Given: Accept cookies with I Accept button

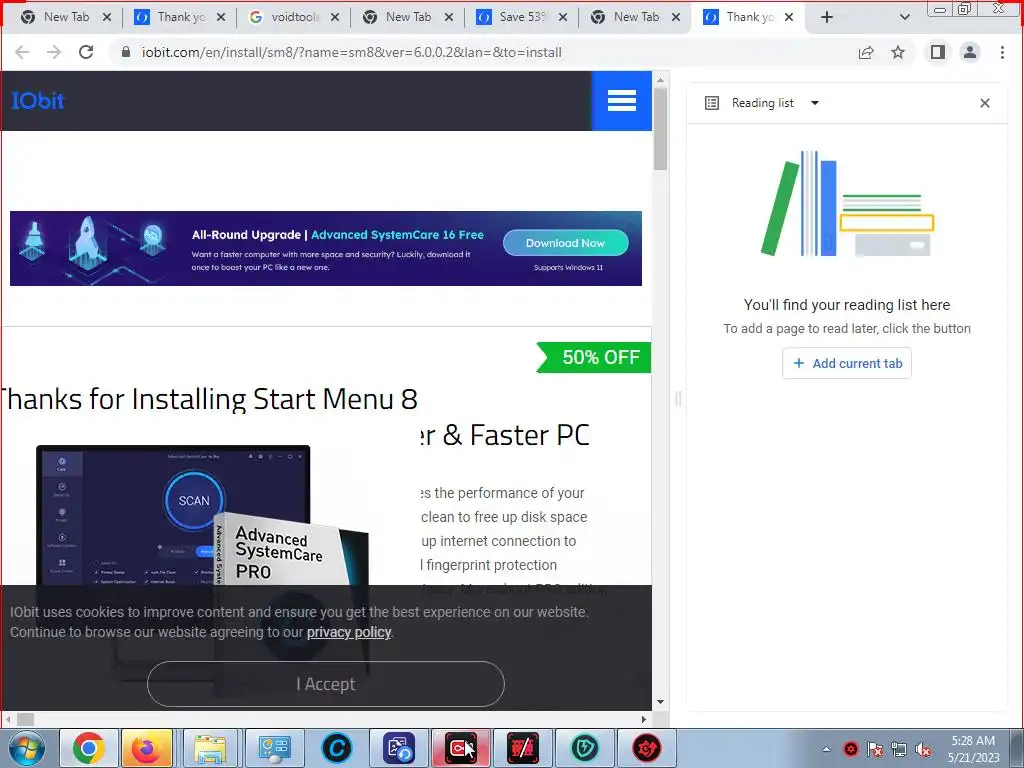Looking at the screenshot, I should pos(326,684).
